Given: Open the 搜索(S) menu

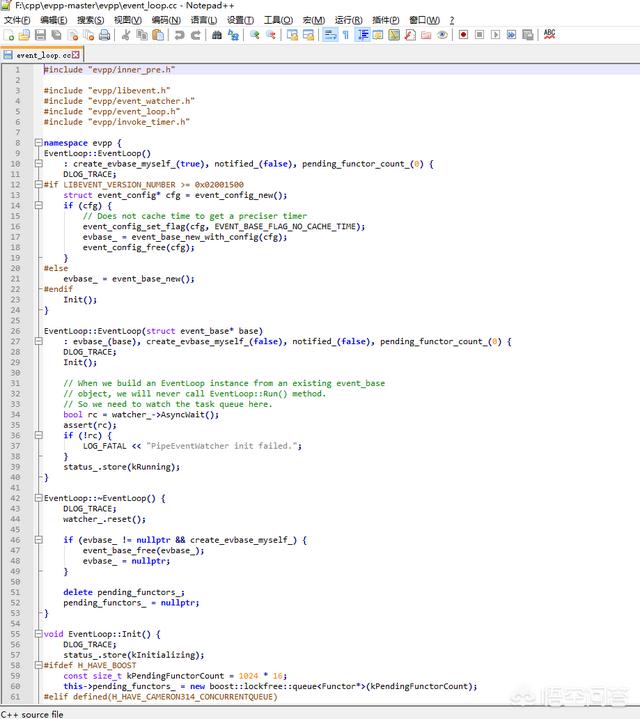Looking at the screenshot, I should tap(91, 20).
